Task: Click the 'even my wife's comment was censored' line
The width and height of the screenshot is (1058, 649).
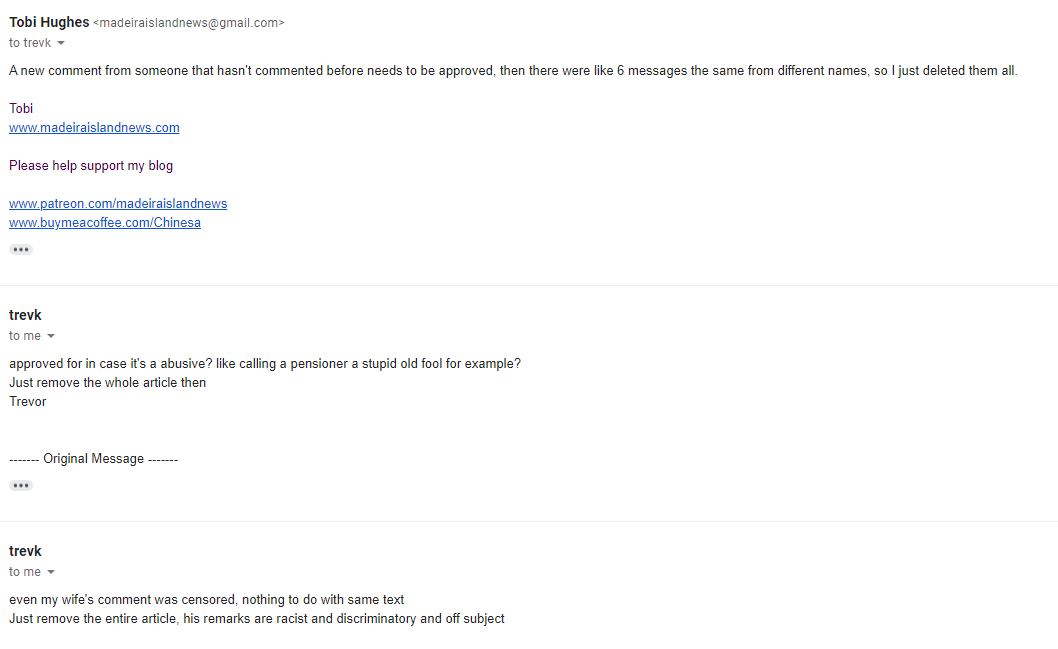Action: 206,599
